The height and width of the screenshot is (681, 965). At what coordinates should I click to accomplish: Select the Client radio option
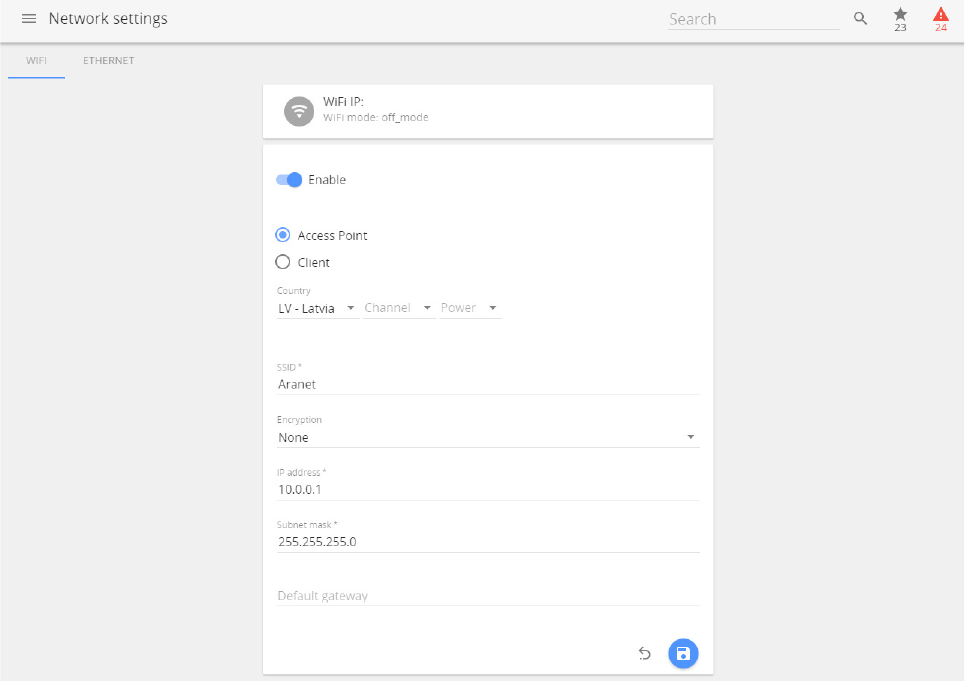(283, 263)
